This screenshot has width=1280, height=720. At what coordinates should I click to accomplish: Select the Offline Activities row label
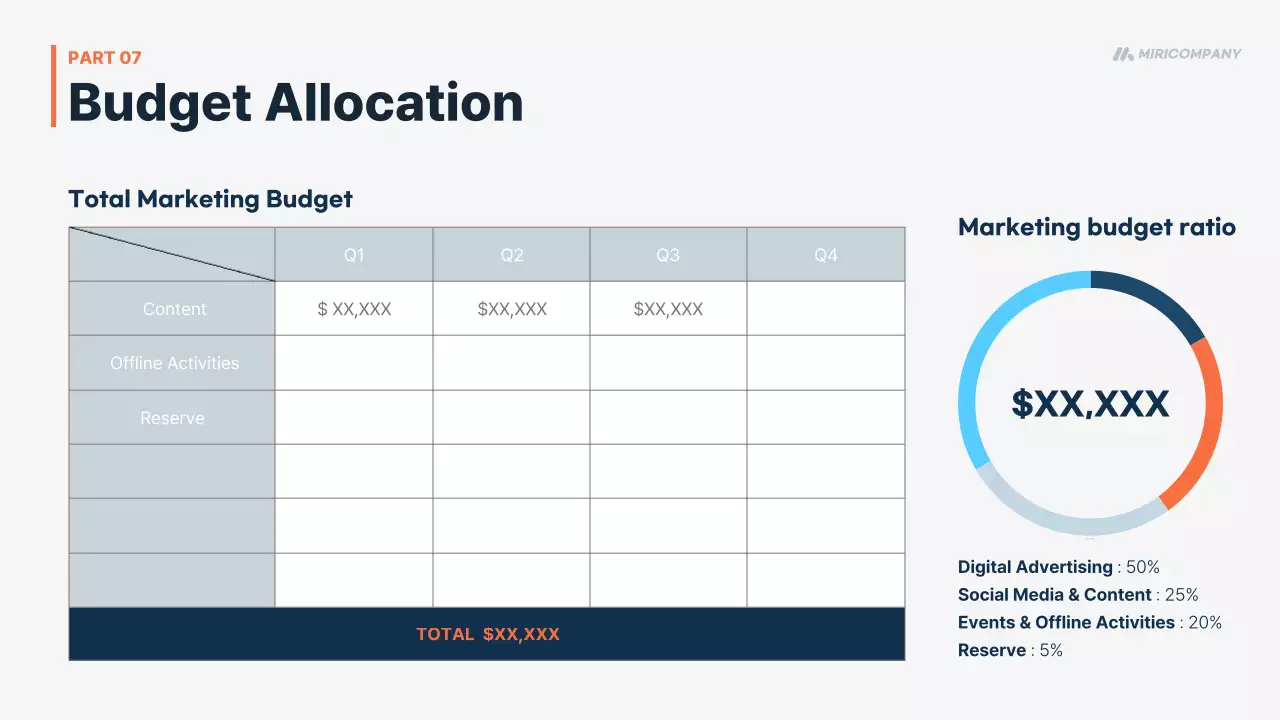[x=174, y=363]
